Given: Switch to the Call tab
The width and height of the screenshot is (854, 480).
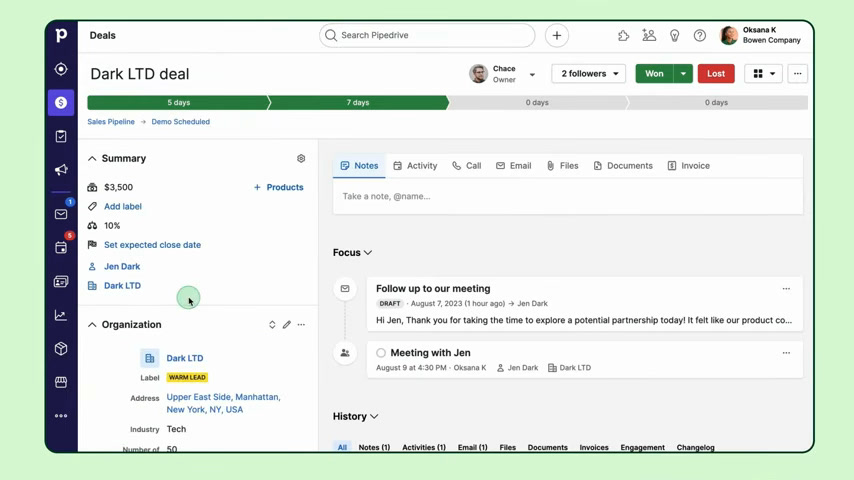Looking at the screenshot, I should tap(467, 166).
